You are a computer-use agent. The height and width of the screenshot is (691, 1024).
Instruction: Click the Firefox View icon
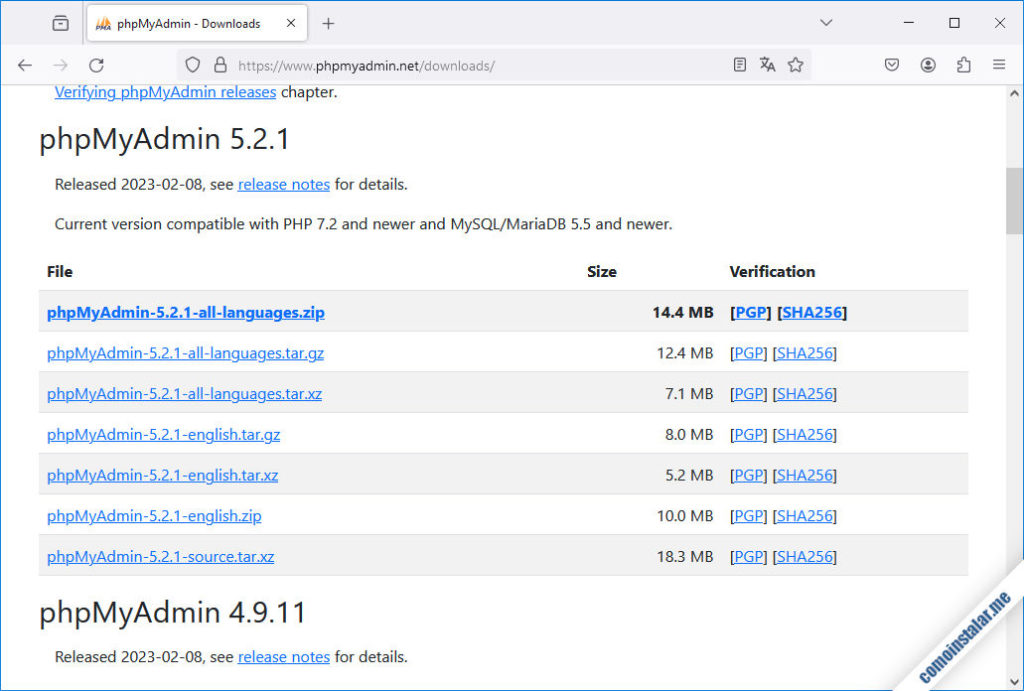coord(60,24)
